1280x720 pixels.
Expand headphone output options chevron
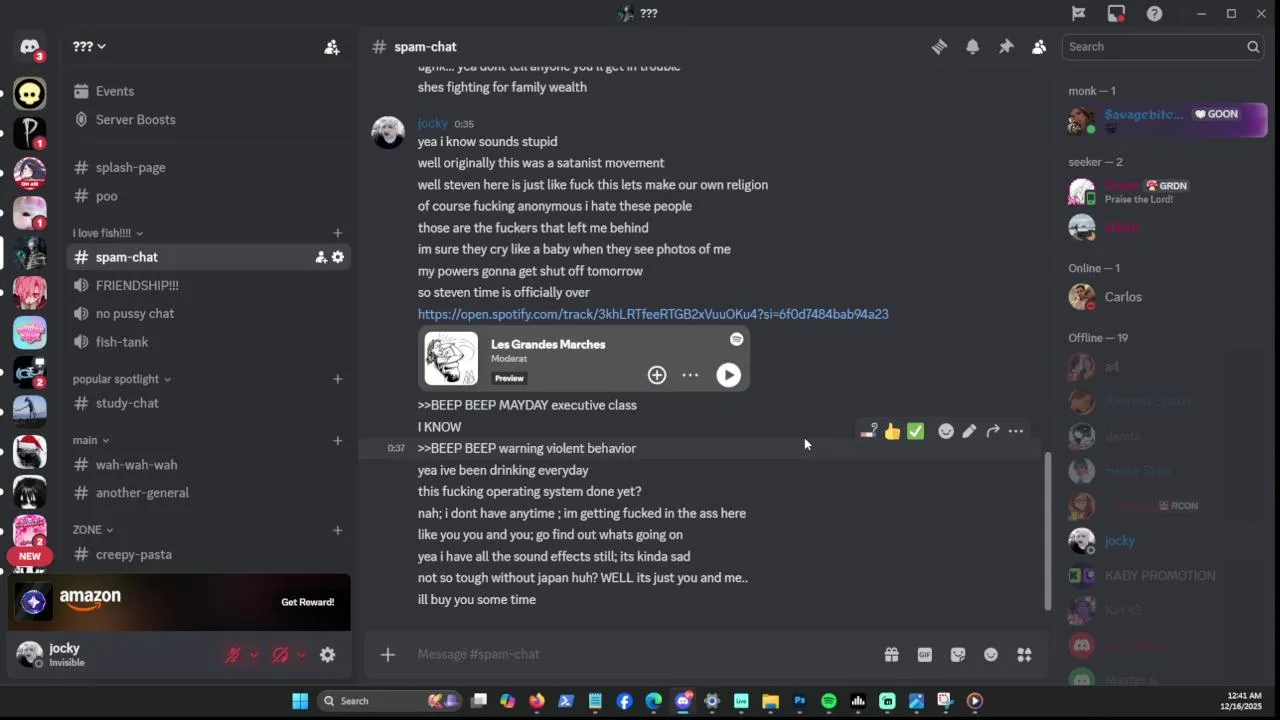[x=301, y=655]
